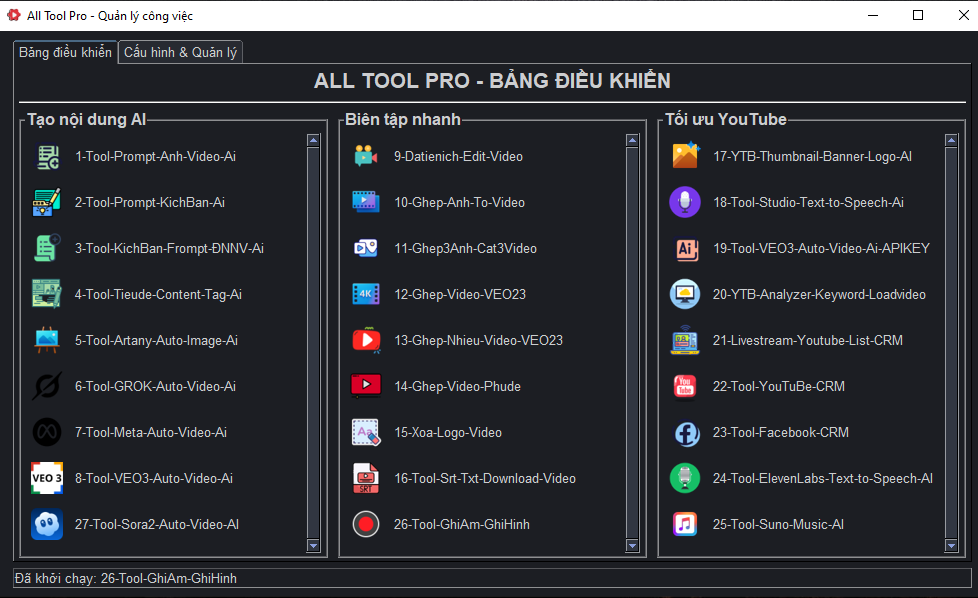
Task: Open the 4-Tool-Tieude-Content-Tag-Ai icon
Action: coord(47,294)
